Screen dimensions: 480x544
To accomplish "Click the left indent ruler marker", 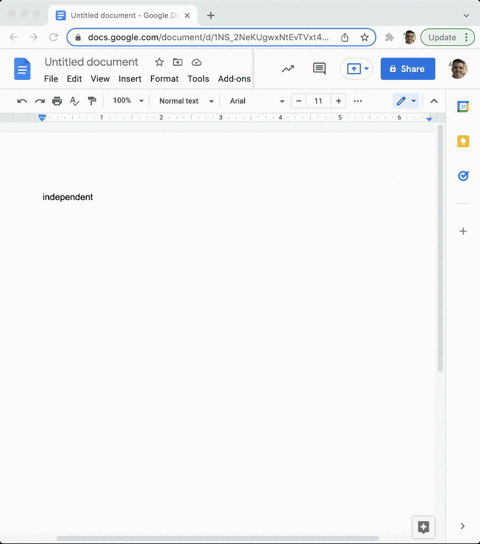I will 42,118.
